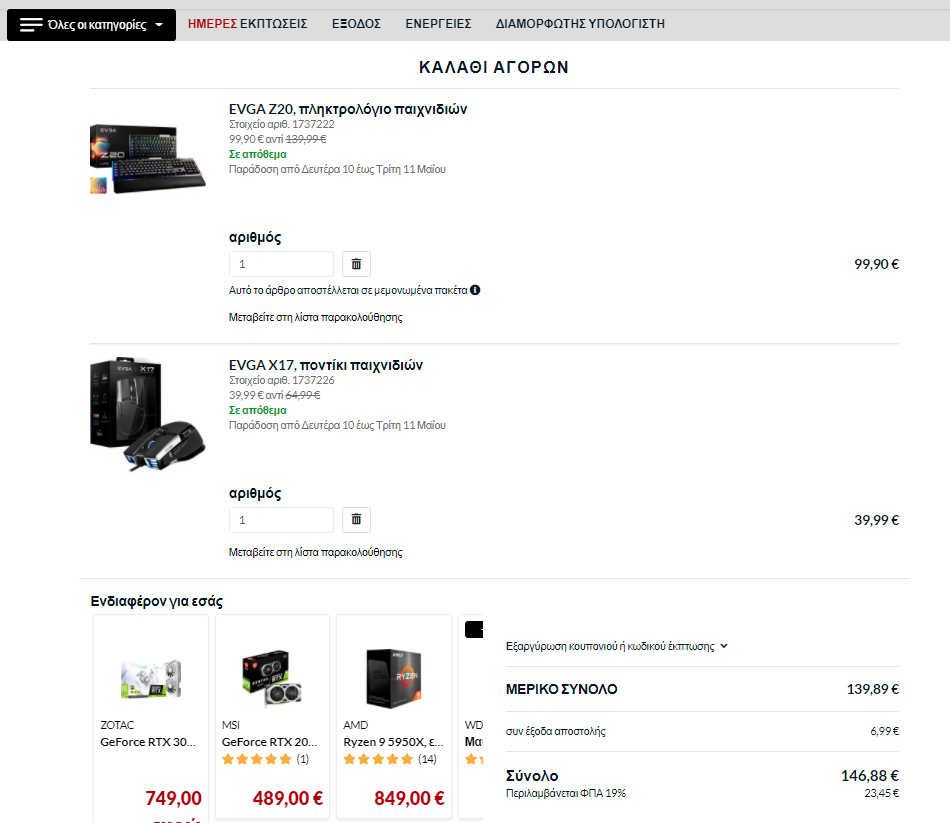Image resolution: width=950 pixels, height=823 pixels.
Task: Click quantity field for EVGA X17 mouse
Action: 281,520
